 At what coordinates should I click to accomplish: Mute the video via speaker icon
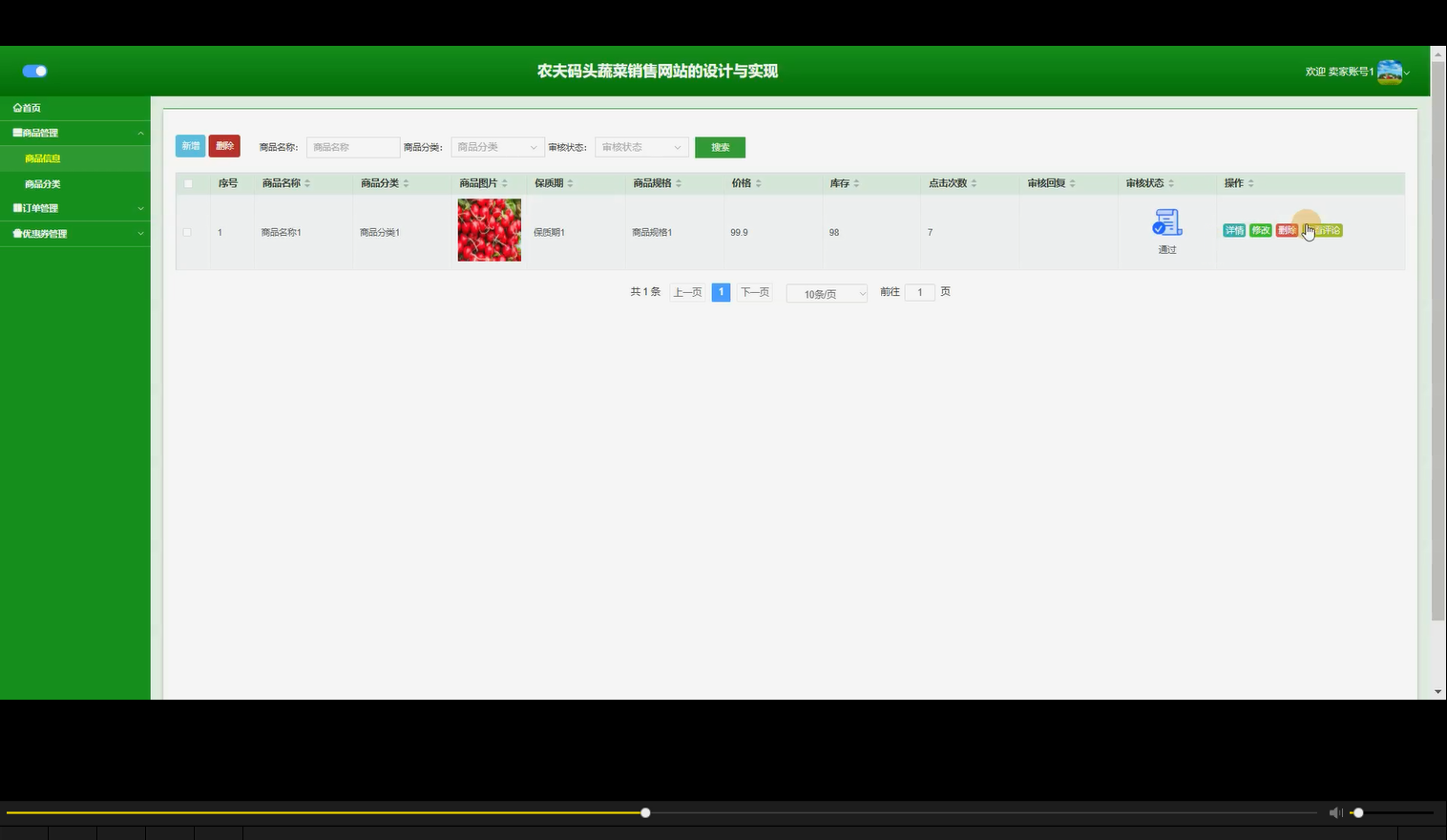click(x=1335, y=813)
